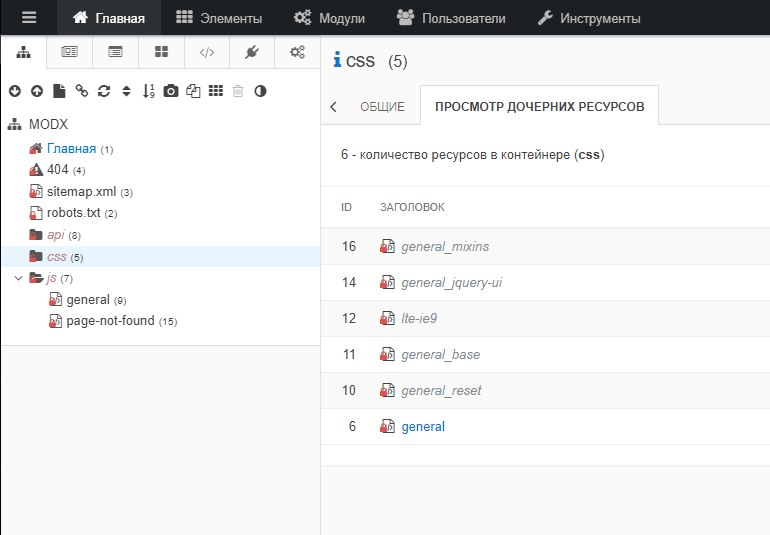
Task: Switch to the site tree sidebar tab
Action: coord(24,52)
